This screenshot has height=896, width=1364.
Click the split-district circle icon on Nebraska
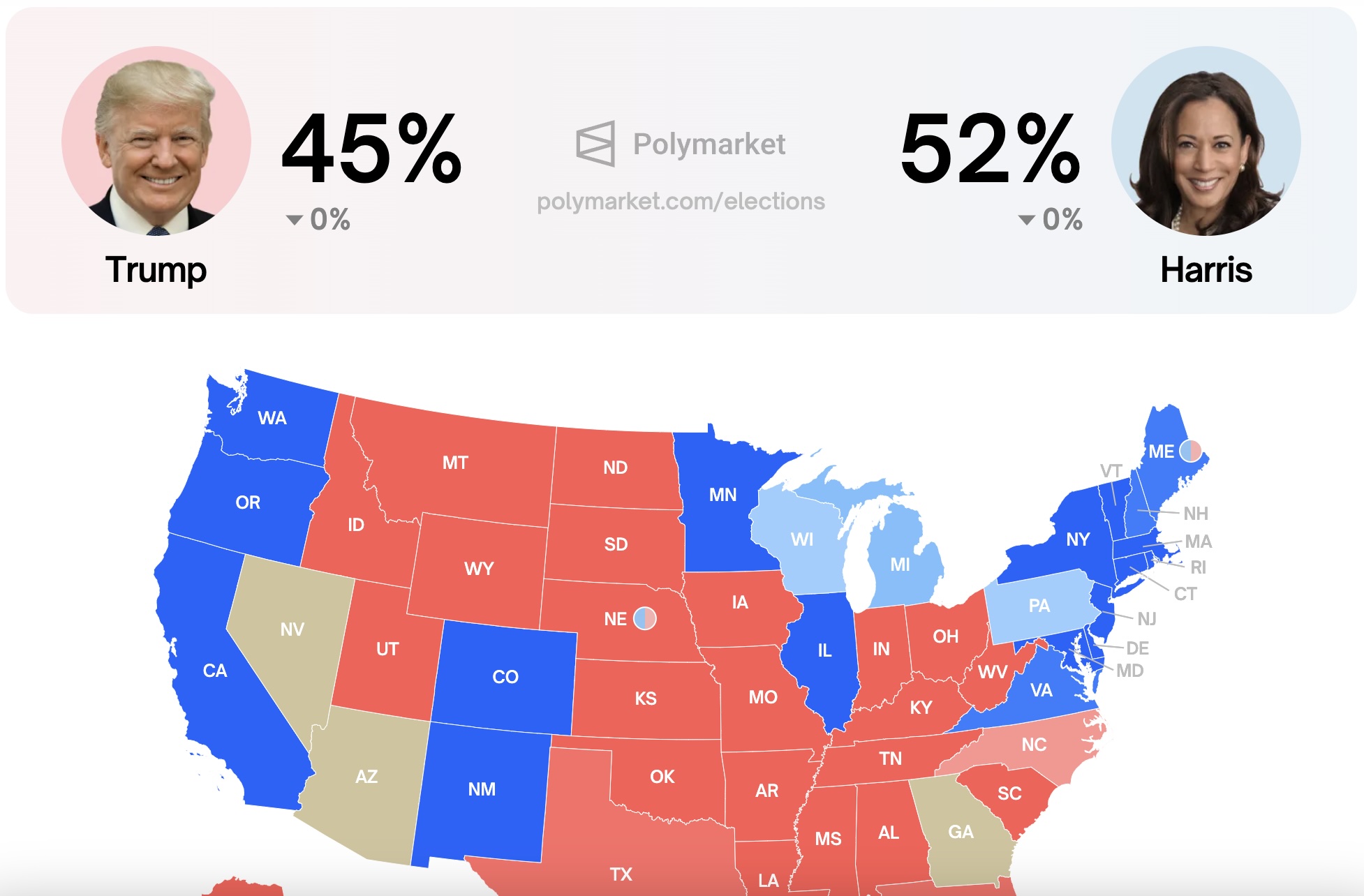tap(645, 618)
